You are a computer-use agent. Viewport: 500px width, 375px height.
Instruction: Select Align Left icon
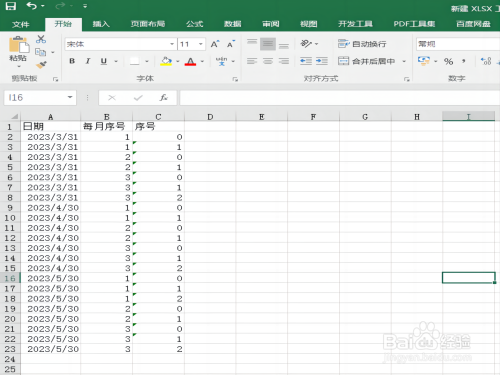pyautogui.click(x=252, y=61)
